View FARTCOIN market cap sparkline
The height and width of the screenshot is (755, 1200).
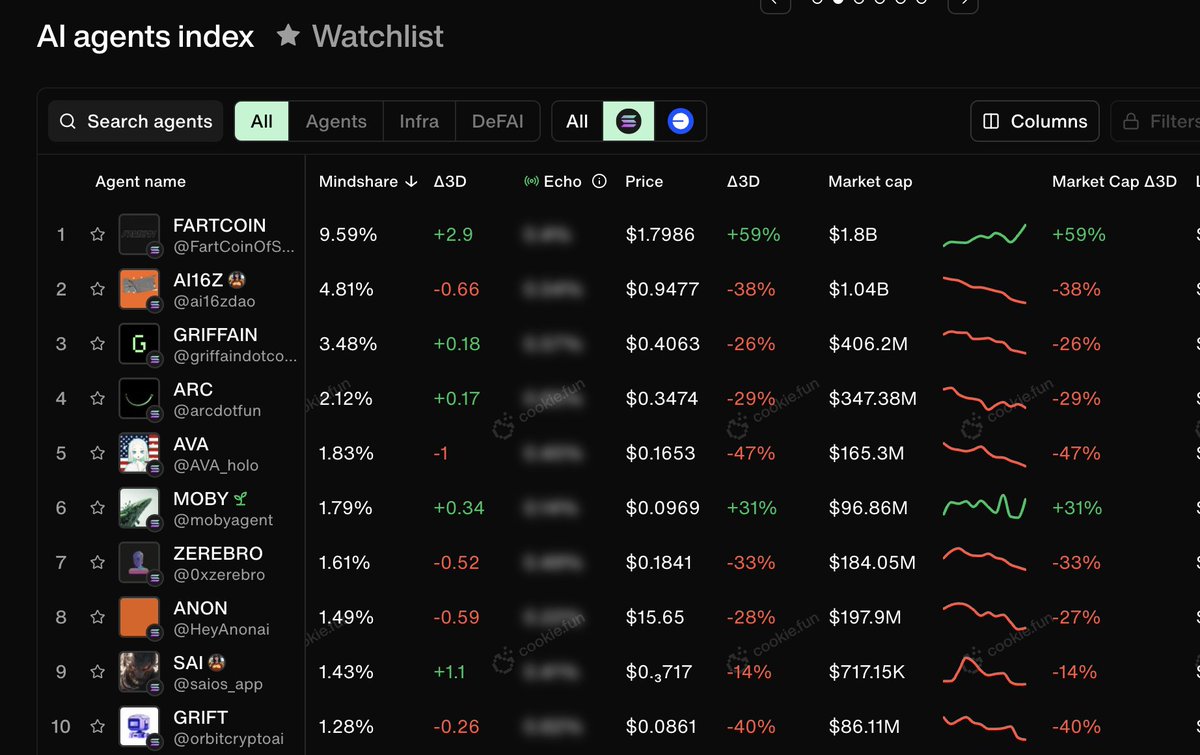click(x=984, y=235)
